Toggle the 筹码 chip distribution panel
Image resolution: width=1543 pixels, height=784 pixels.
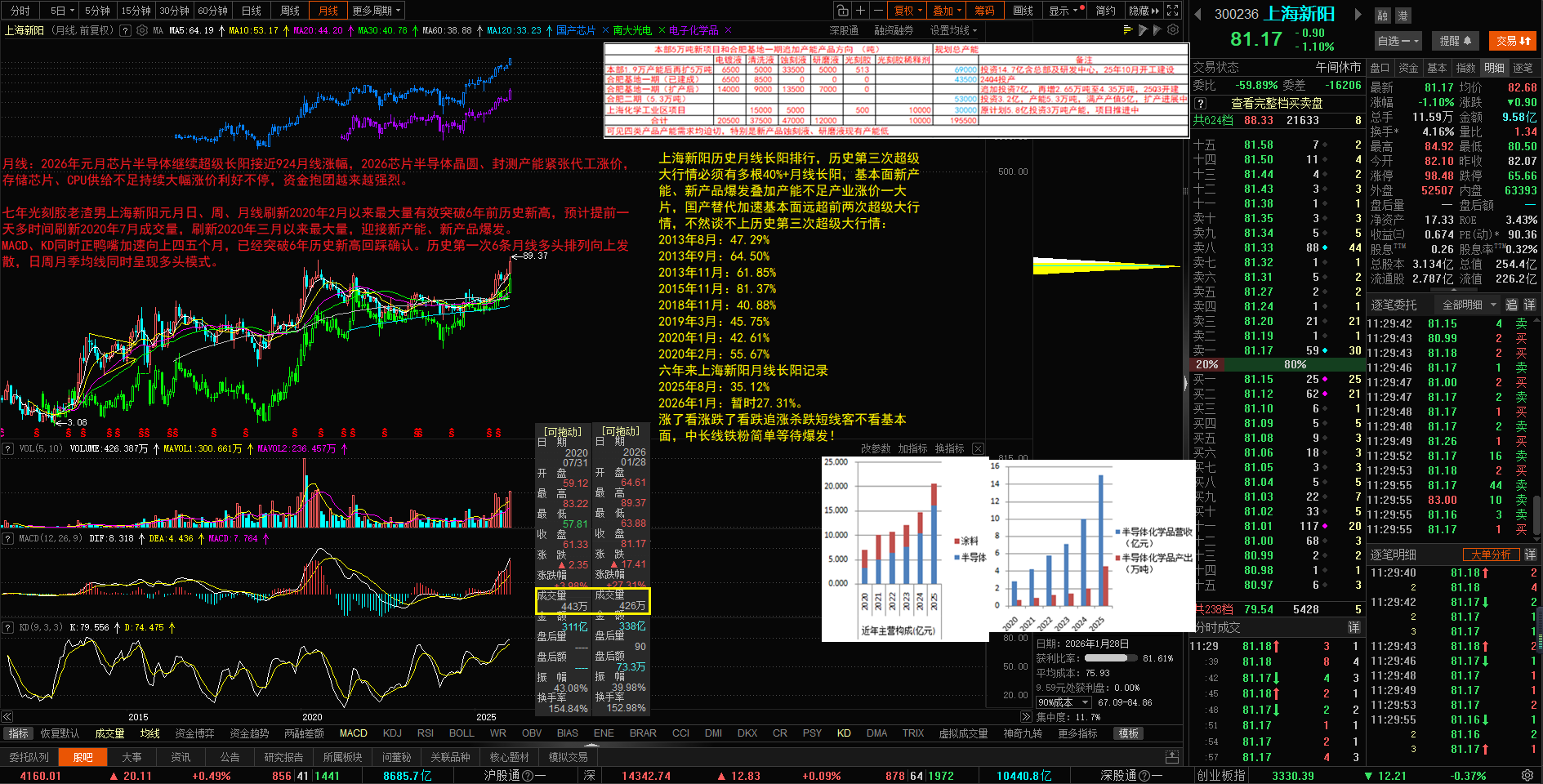[x=984, y=11]
